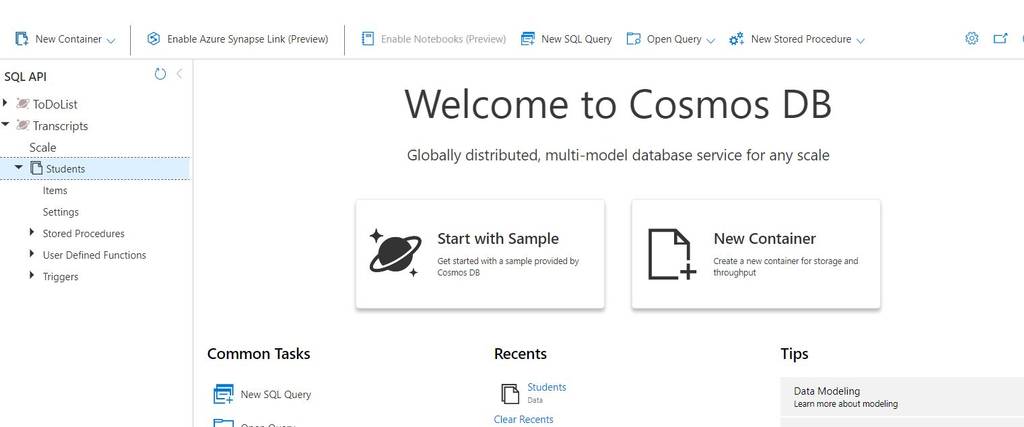Click the Students icon under Recents
The height and width of the screenshot is (427, 1024).
pos(510,394)
